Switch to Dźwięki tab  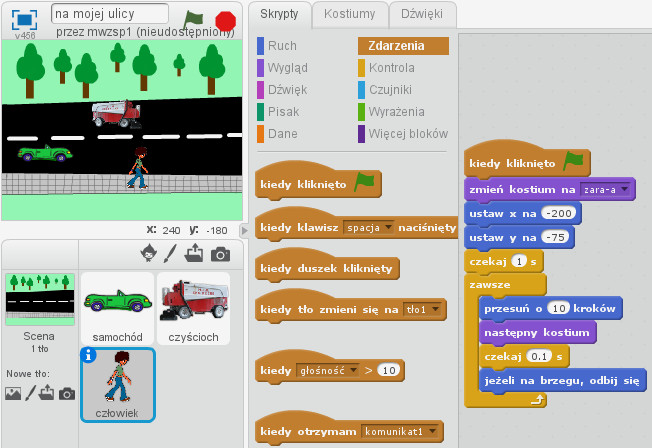422,14
